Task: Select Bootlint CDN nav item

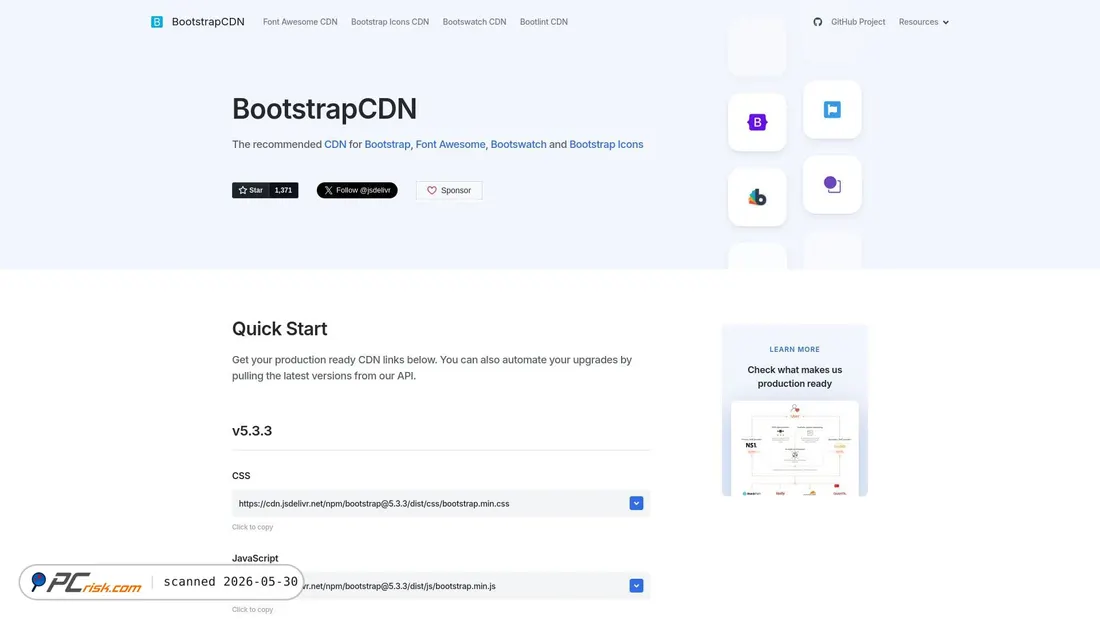Action: tap(544, 22)
